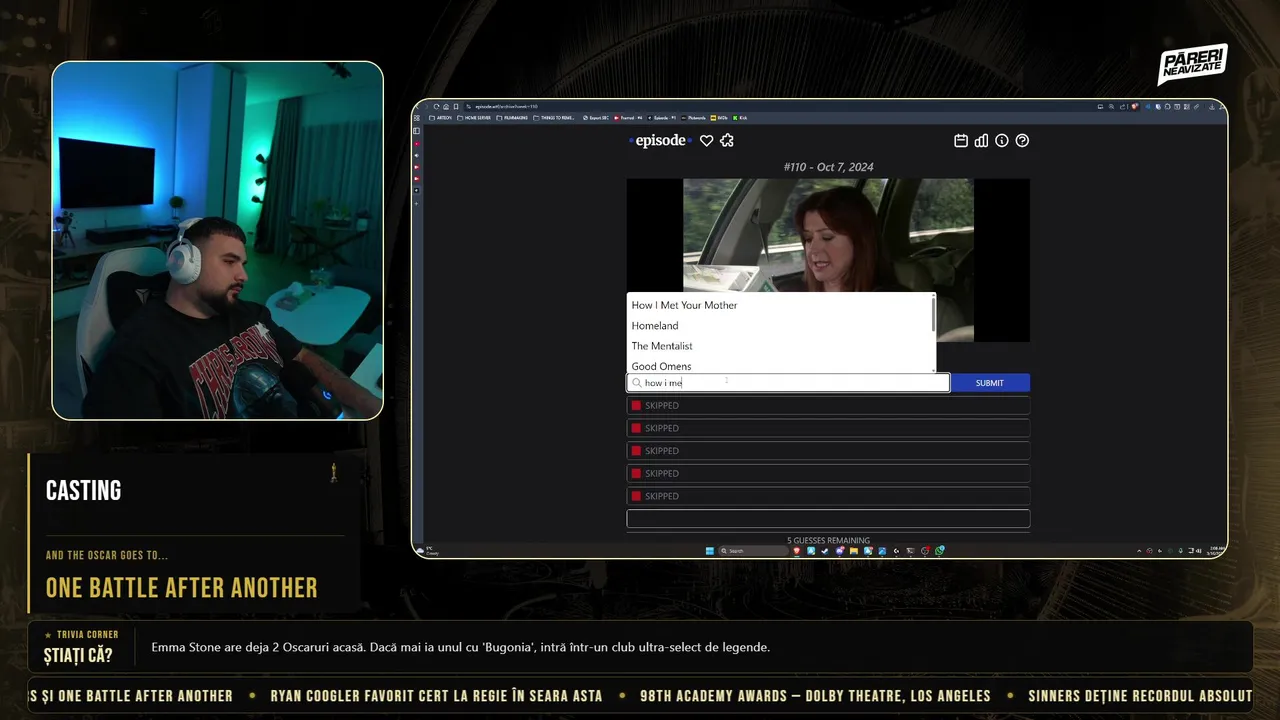Select 'Homeland' from the suggestion list
The image size is (1280, 720).
780,326
